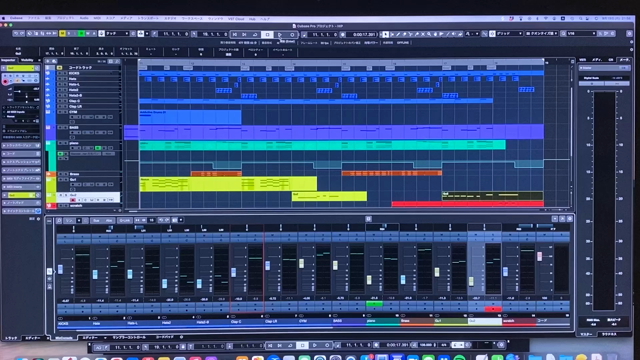Solo the KICKS track in track list

(65, 73)
